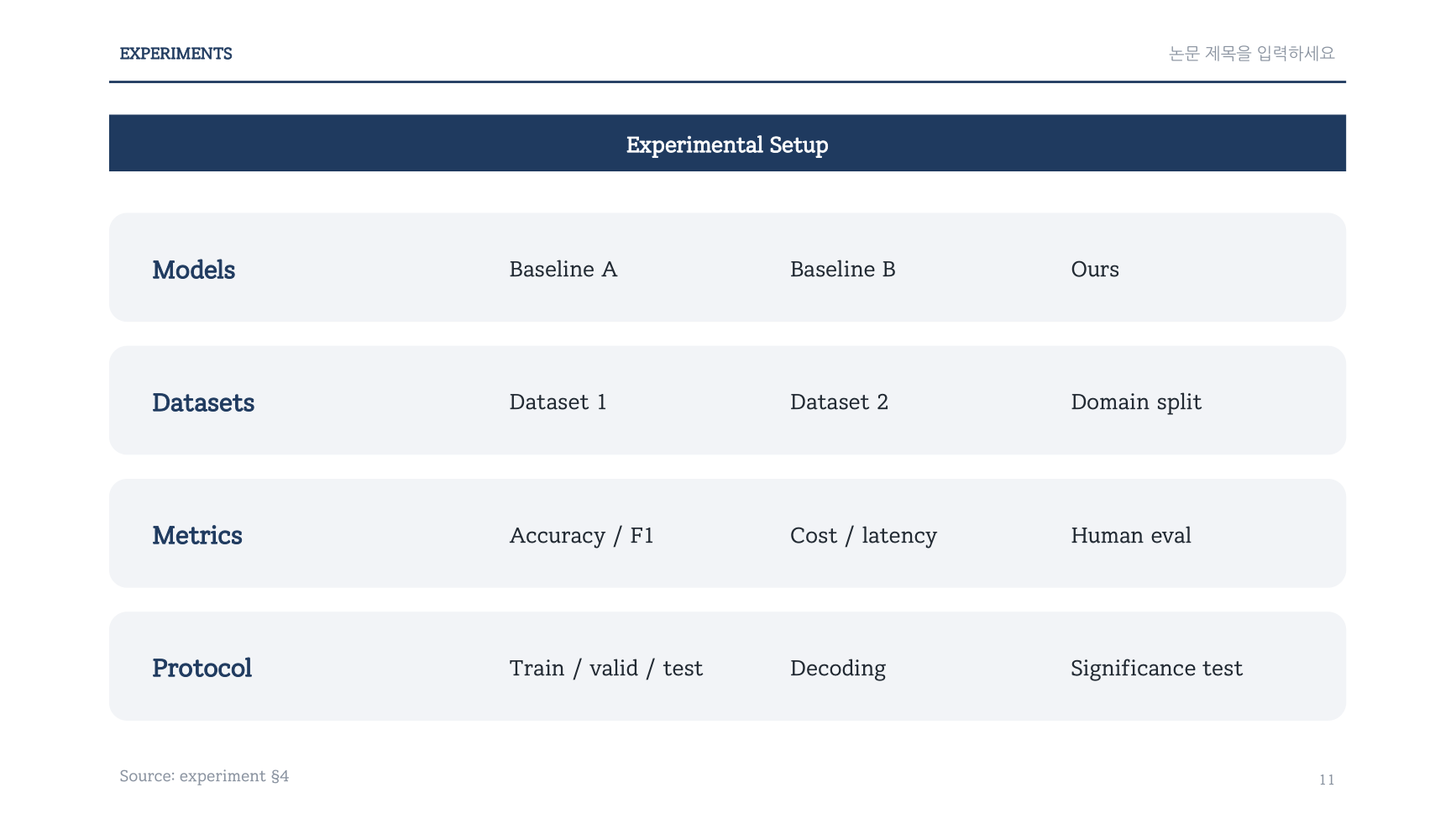The width and height of the screenshot is (1456, 819).
Task: Select the Decoding text
Action: point(838,669)
